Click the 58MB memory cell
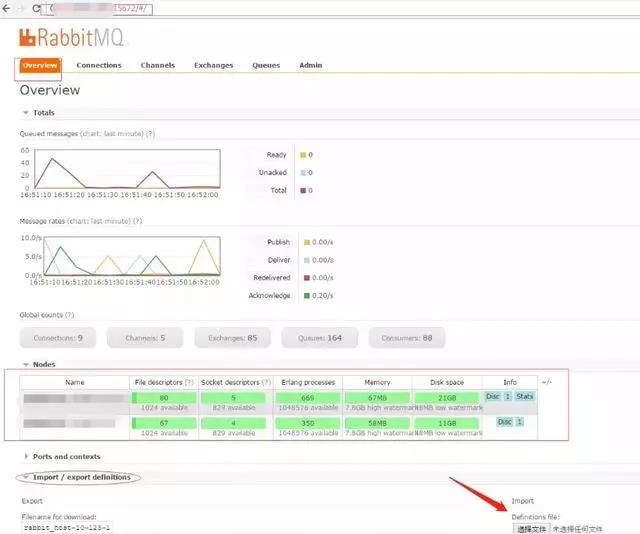This screenshot has width=640, height=534. pyautogui.click(x=377, y=423)
